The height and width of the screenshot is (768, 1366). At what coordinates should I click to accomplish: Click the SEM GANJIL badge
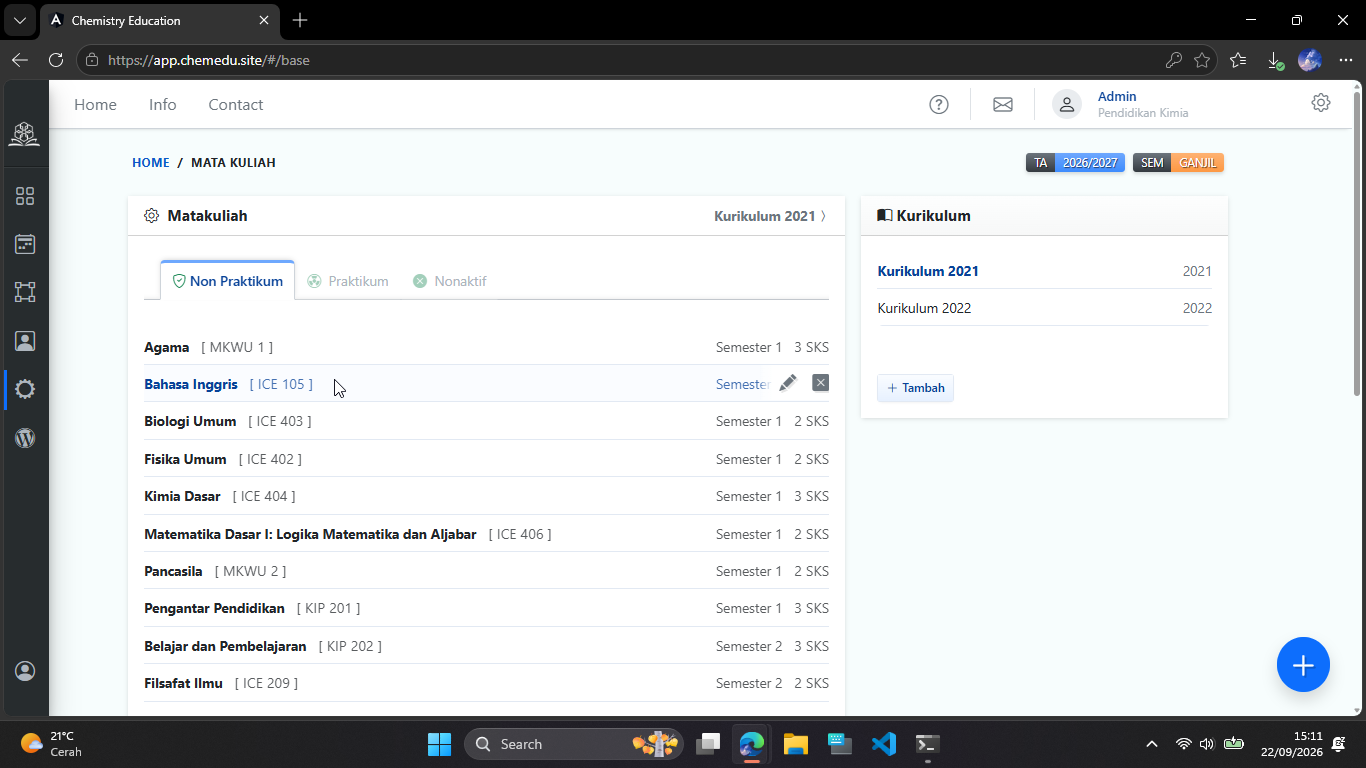point(1178,162)
